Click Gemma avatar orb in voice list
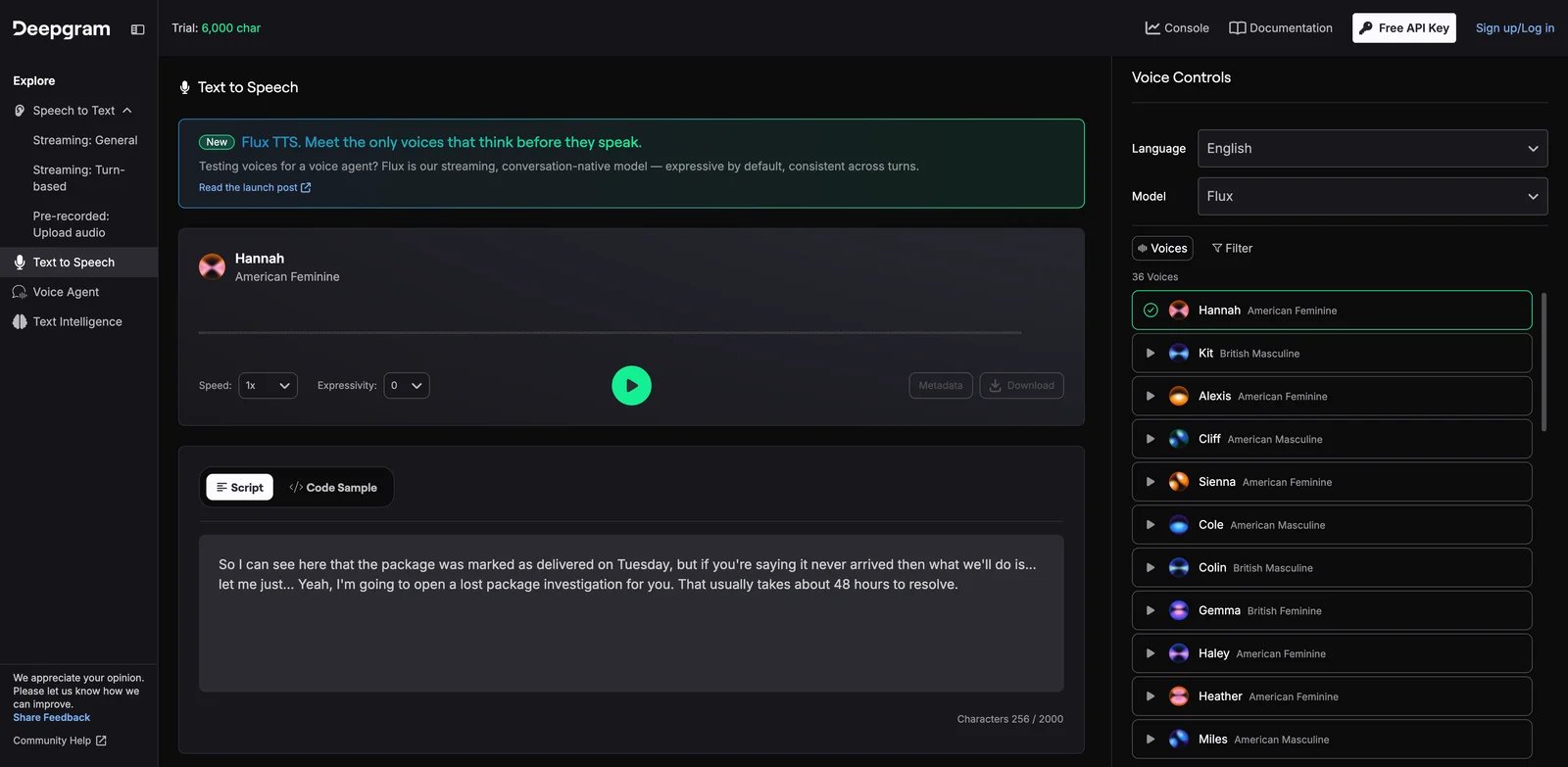Viewport: 1568px width, 767px height. point(1179,610)
